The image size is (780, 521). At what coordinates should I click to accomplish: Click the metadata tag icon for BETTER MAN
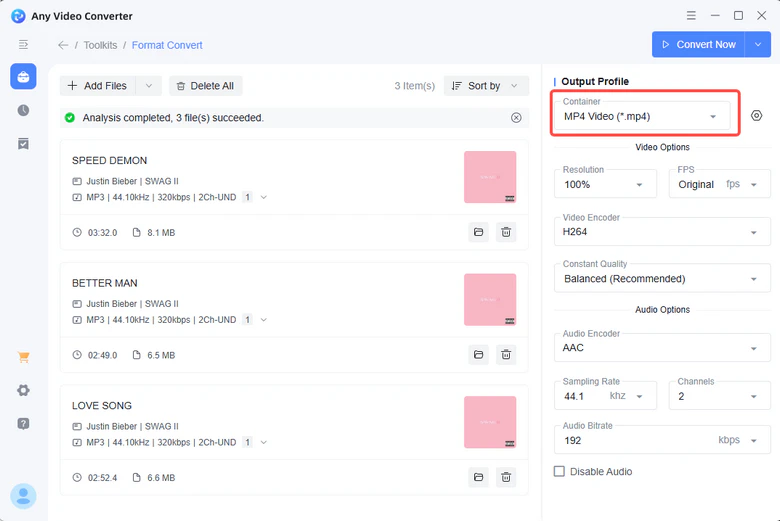pyautogui.click(x=77, y=304)
